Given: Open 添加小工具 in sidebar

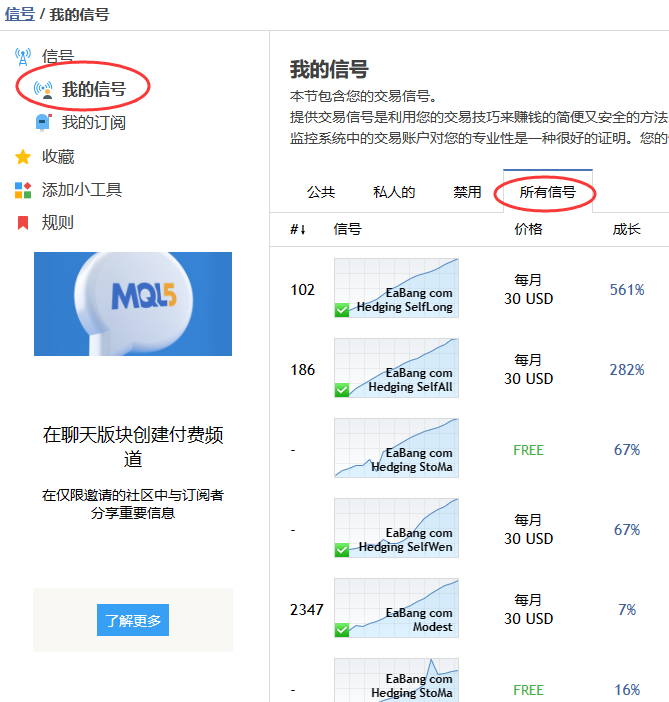Looking at the screenshot, I should click(82, 190).
